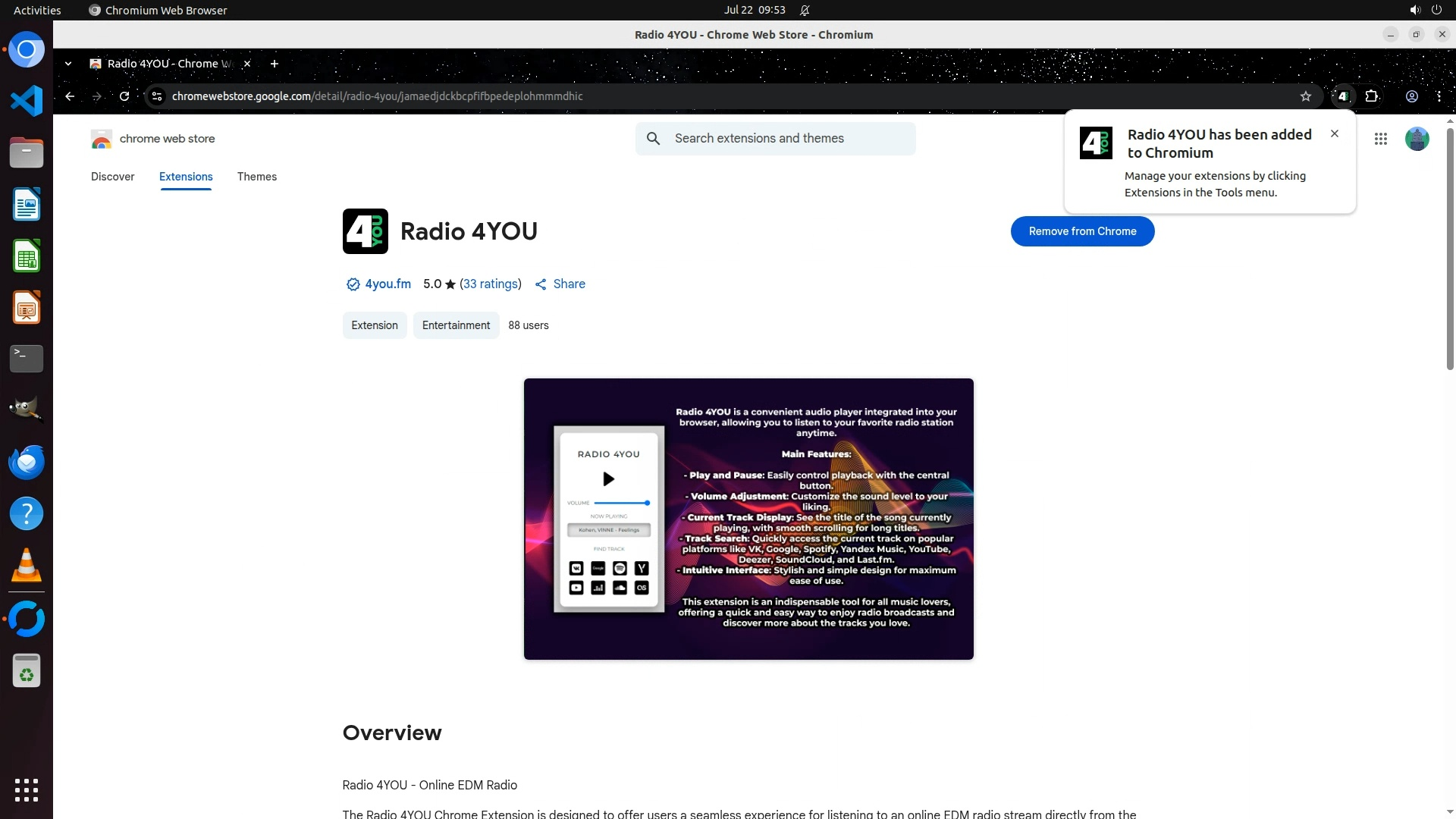
Task: Click the Search extensions and themes field
Action: [789, 139]
